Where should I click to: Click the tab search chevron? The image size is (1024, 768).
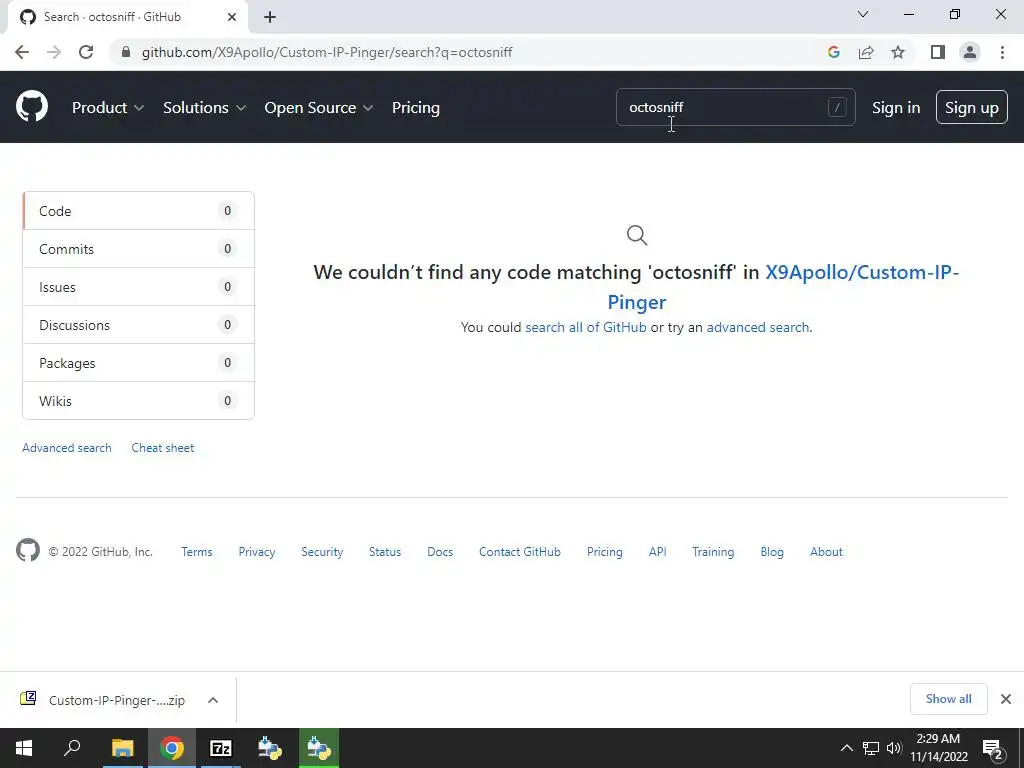pyautogui.click(x=863, y=14)
